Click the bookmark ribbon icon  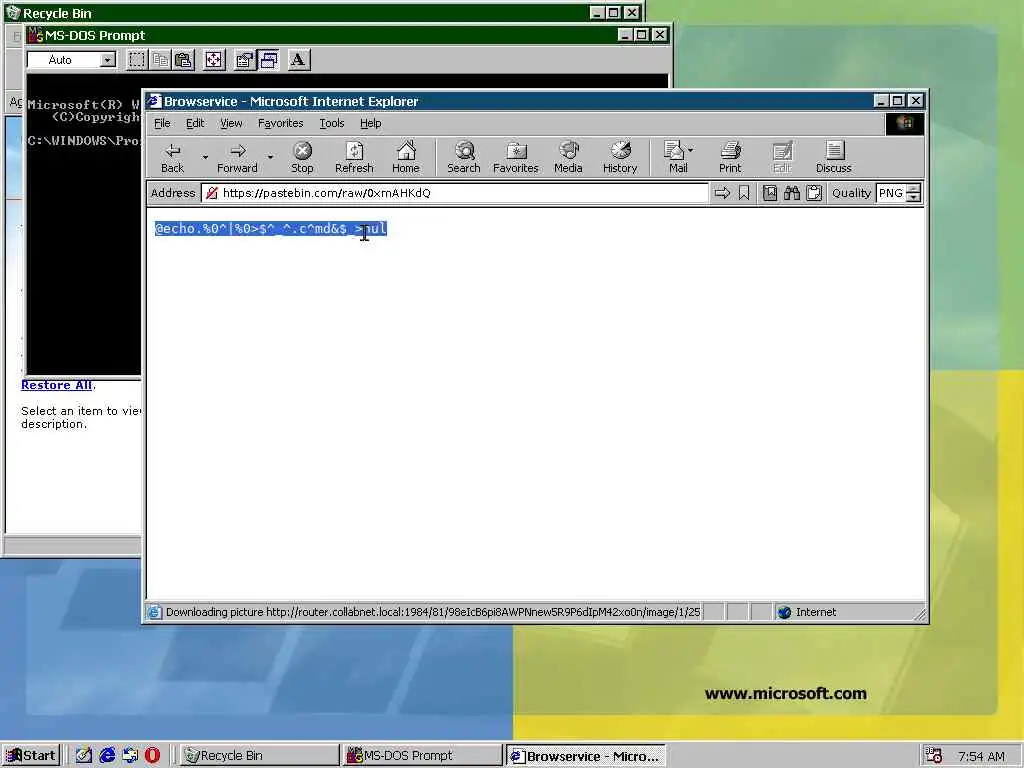coord(744,193)
